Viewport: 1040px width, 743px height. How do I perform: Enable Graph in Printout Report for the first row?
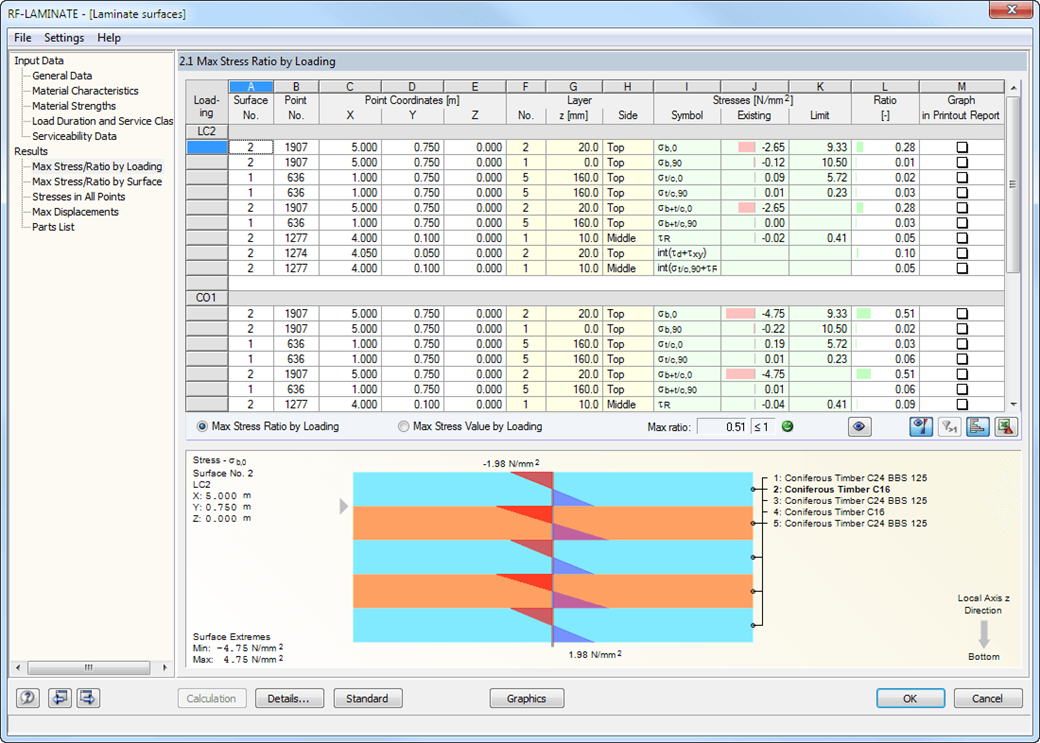[961, 146]
